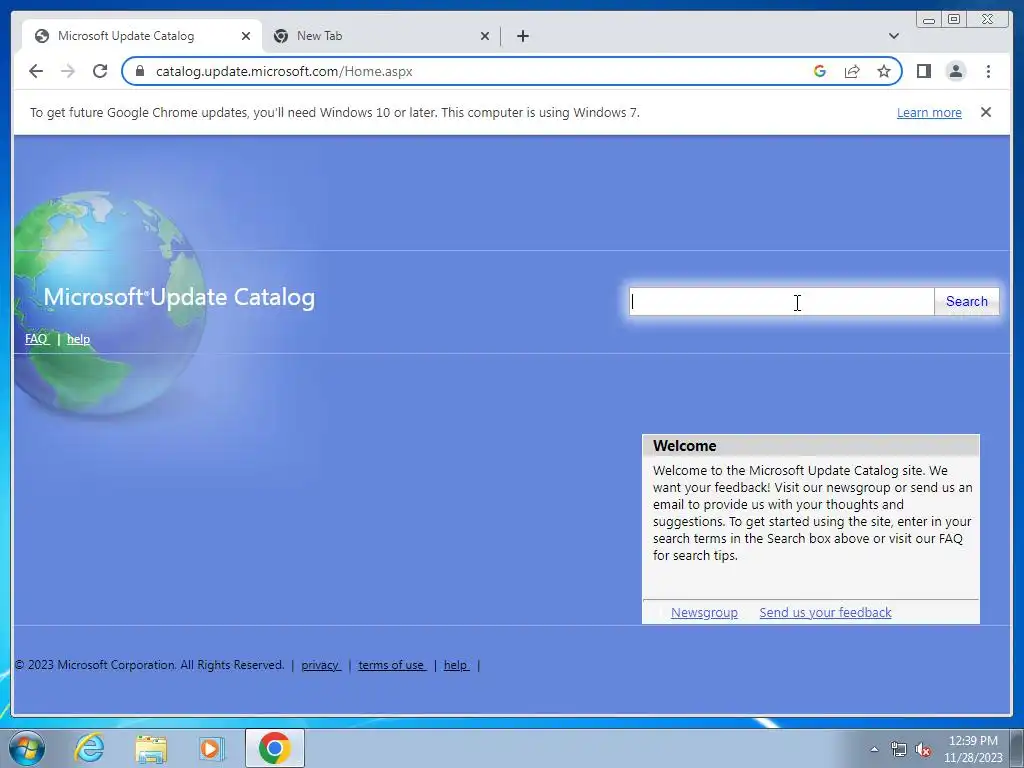The height and width of the screenshot is (768, 1024).
Task: Open the taskbar clock and date
Action: tap(973, 749)
